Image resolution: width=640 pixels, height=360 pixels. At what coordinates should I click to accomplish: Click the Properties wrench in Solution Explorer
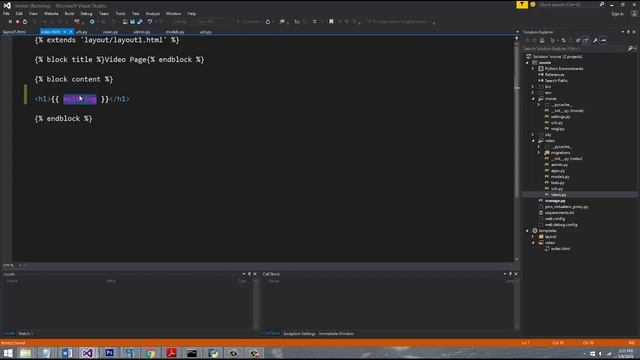pyautogui.click(x=595, y=40)
